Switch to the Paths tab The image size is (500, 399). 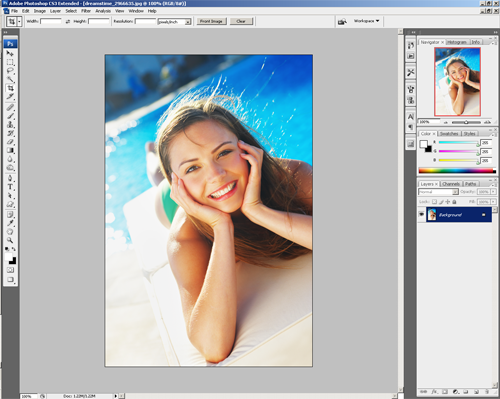(470, 184)
